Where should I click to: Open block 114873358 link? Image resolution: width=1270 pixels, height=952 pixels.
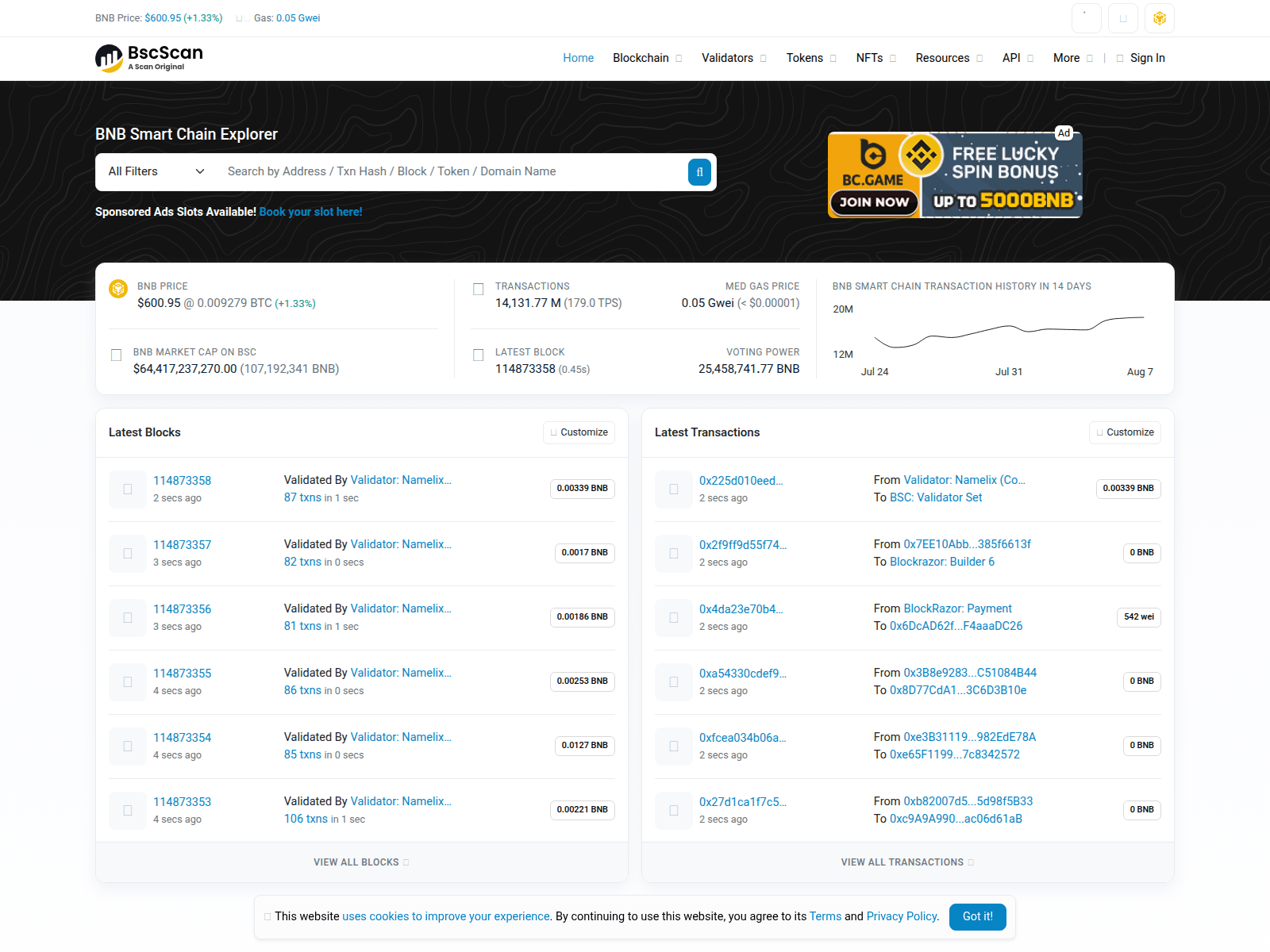[183, 481]
